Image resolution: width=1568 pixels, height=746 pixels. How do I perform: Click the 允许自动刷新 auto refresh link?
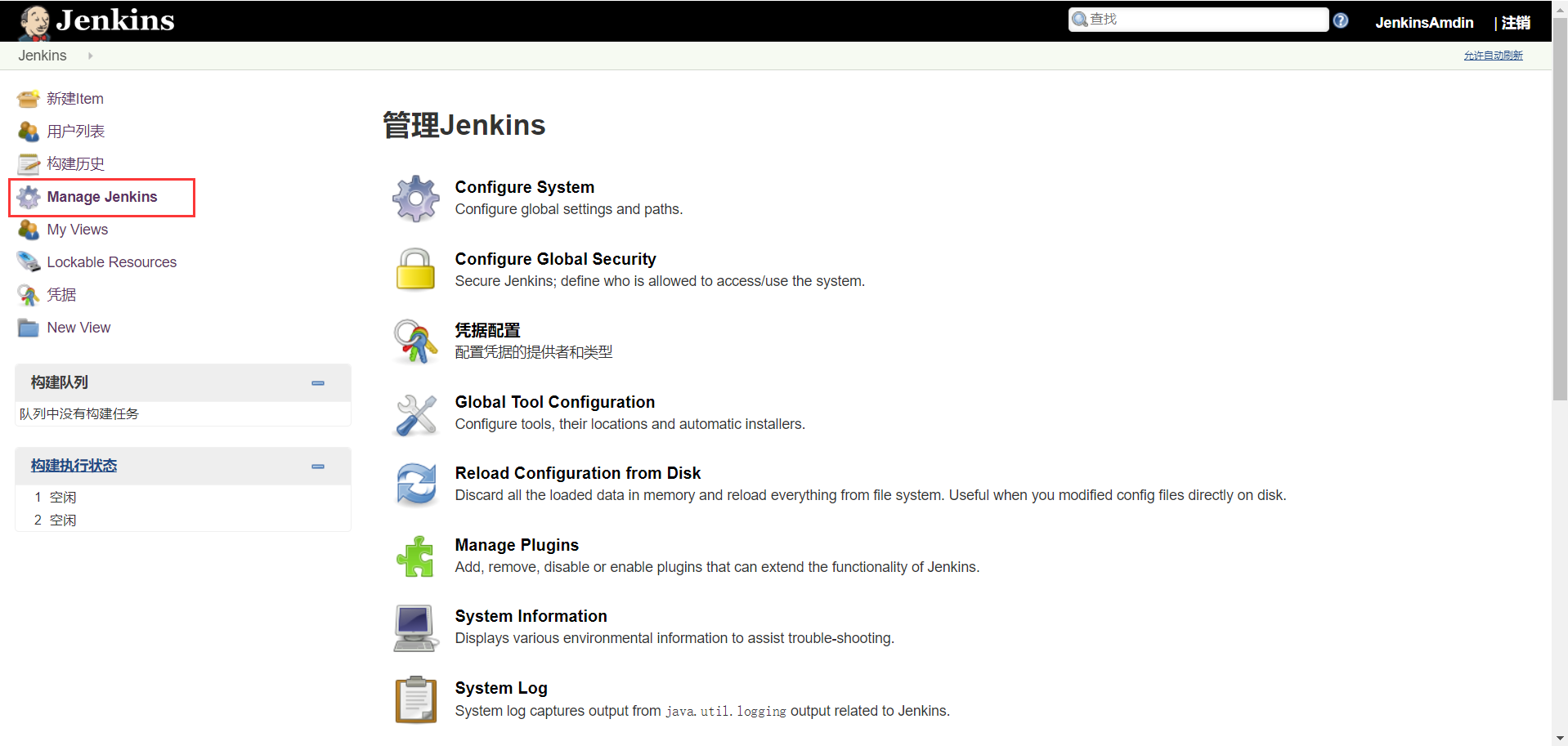coord(1493,56)
